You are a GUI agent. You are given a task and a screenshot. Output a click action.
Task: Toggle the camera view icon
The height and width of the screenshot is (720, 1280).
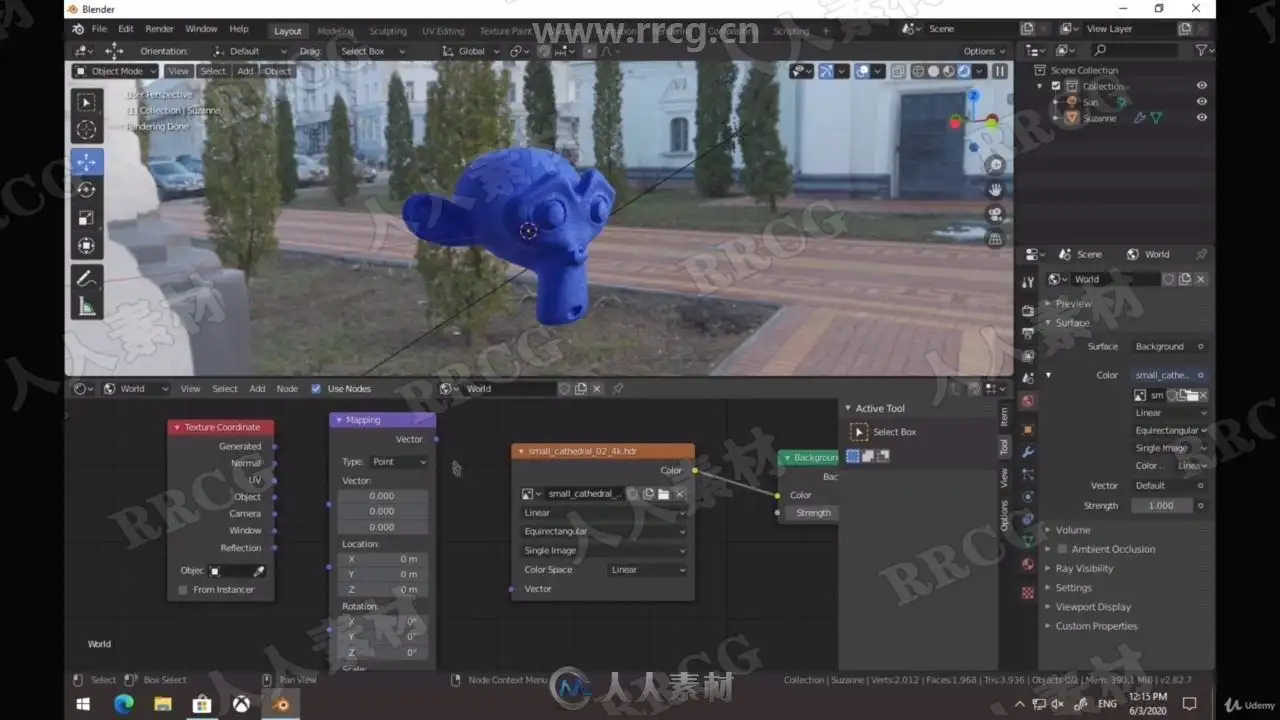[x=995, y=214]
